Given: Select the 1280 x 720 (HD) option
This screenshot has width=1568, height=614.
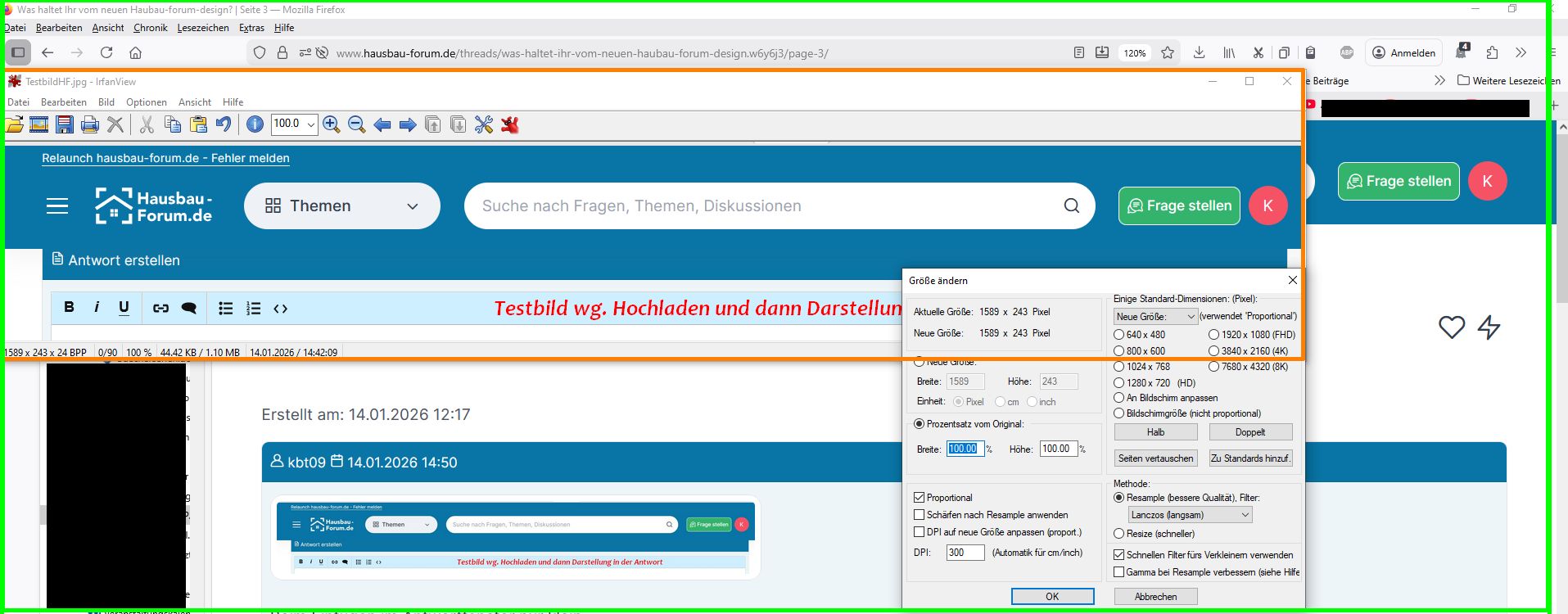Looking at the screenshot, I should point(1119,382).
